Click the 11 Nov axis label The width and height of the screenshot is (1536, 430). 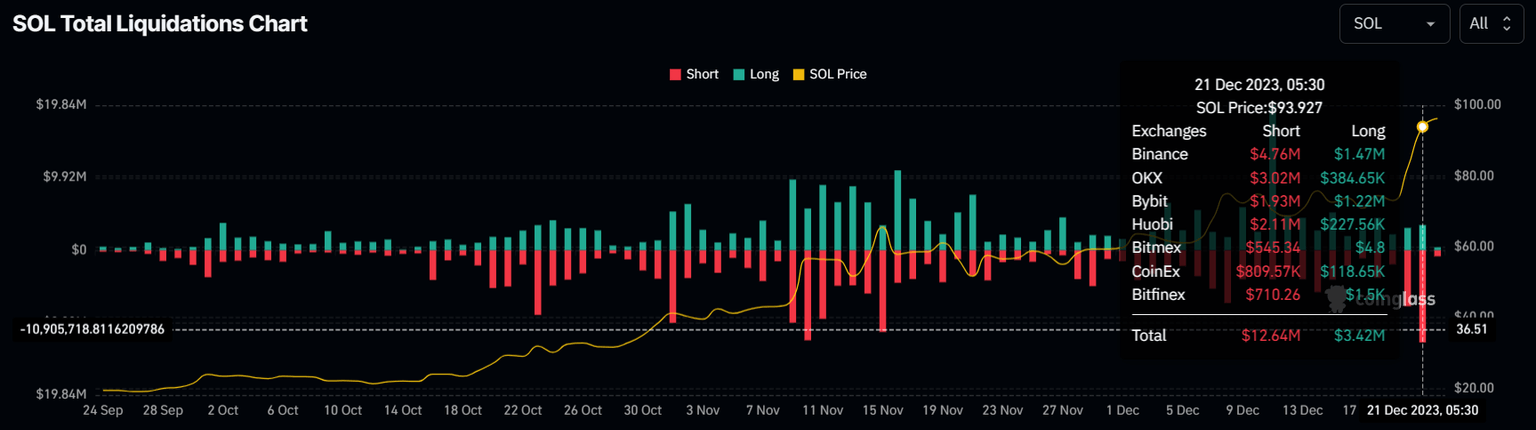point(823,410)
